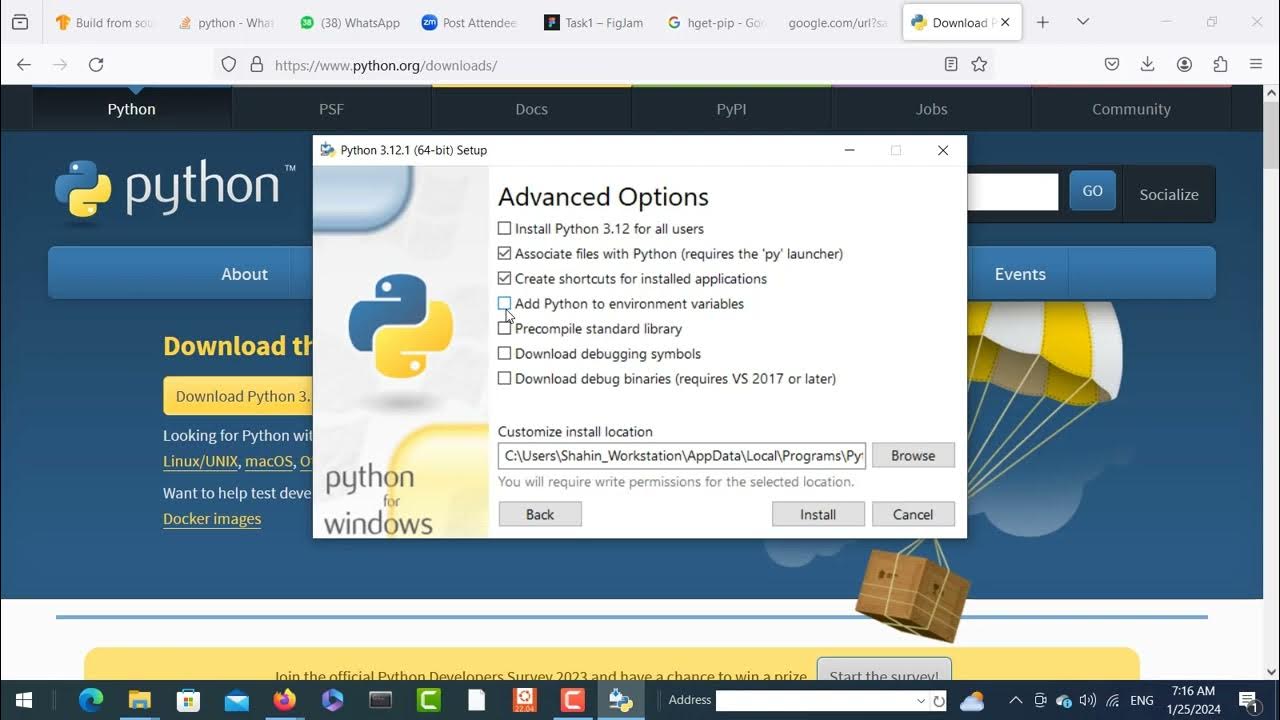This screenshot has width=1280, height=720.
Task: Show hidden system tray icons chevron
Action: click(x=1015, y=700)
